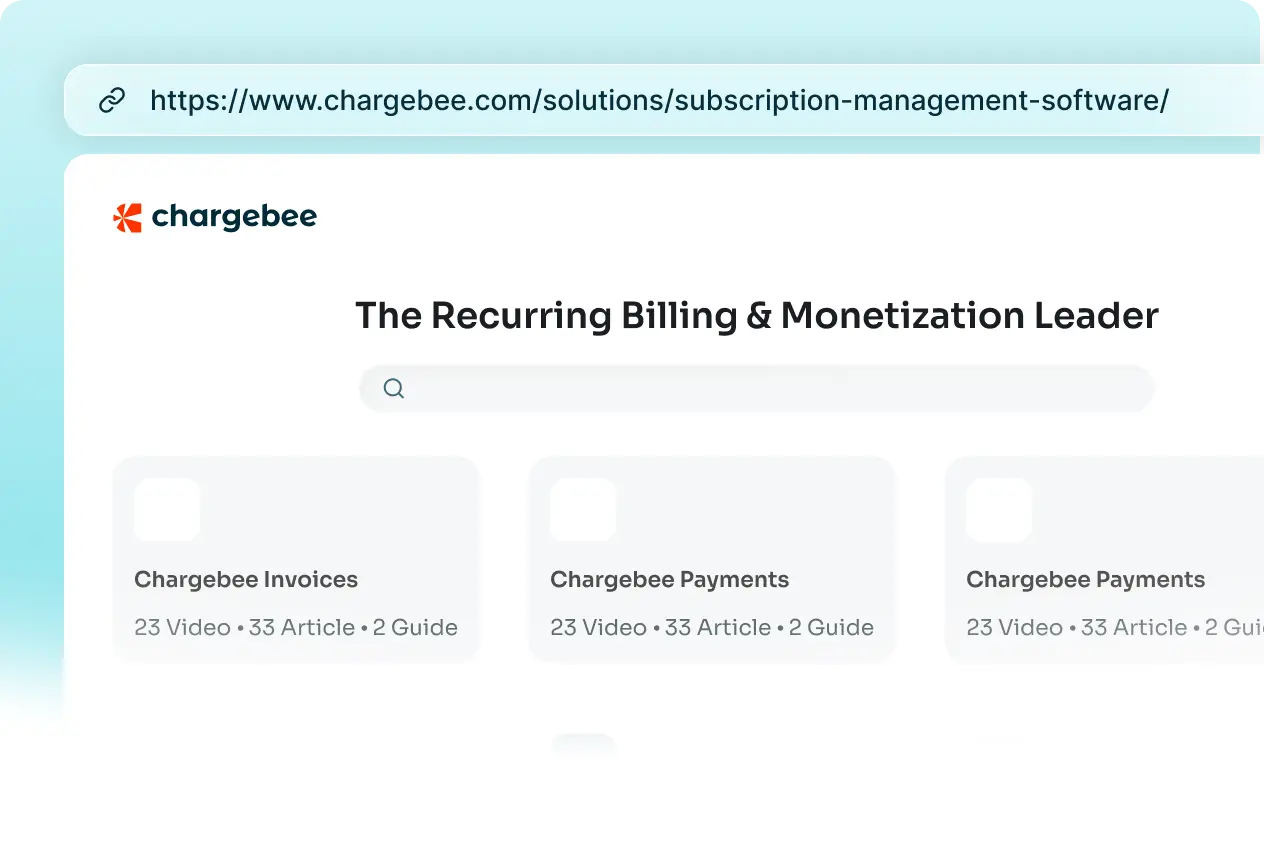Screen dimensions: 1264x864
Task: Click '23 Video • 33 Article • 2 Guide' under middle Payments card
Action: [712, 628]
